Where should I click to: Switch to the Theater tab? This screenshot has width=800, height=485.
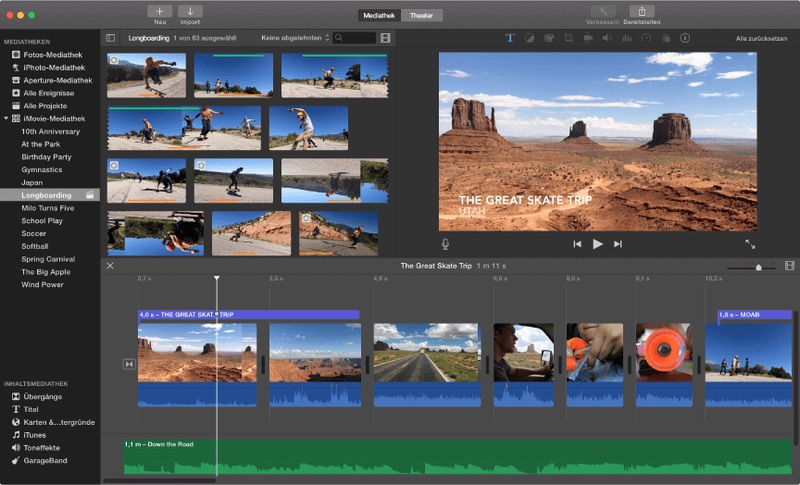[421, 15]
